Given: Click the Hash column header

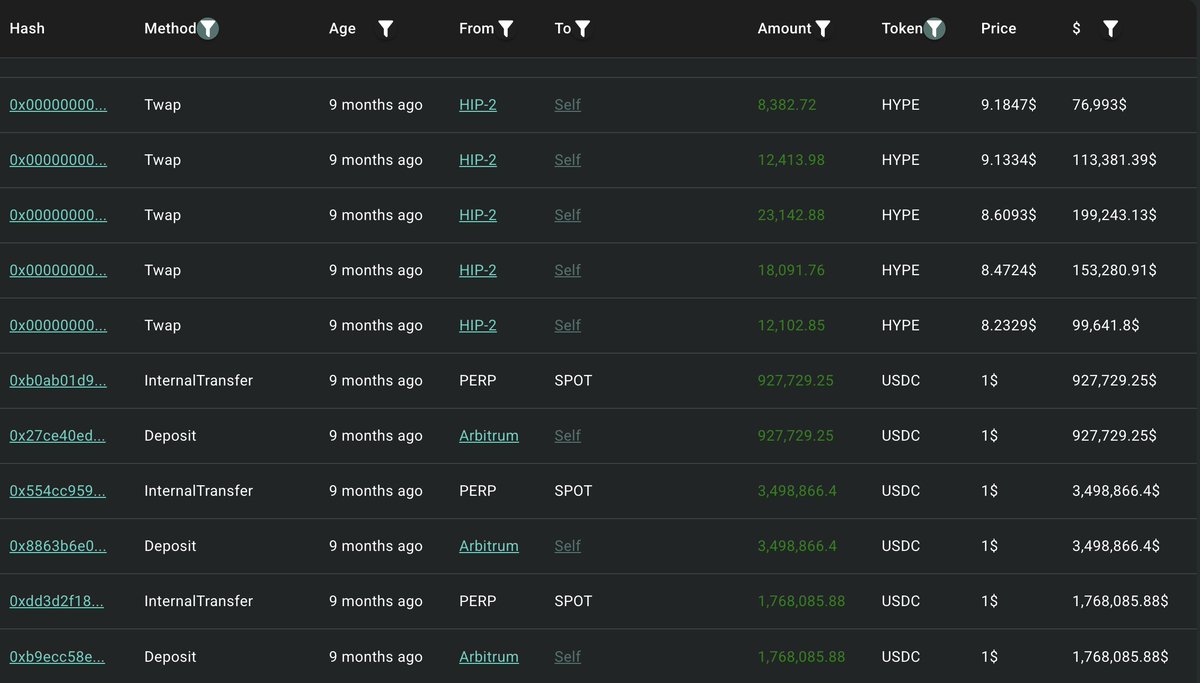Looking at the screenshot, I should [x=27, y=29].
